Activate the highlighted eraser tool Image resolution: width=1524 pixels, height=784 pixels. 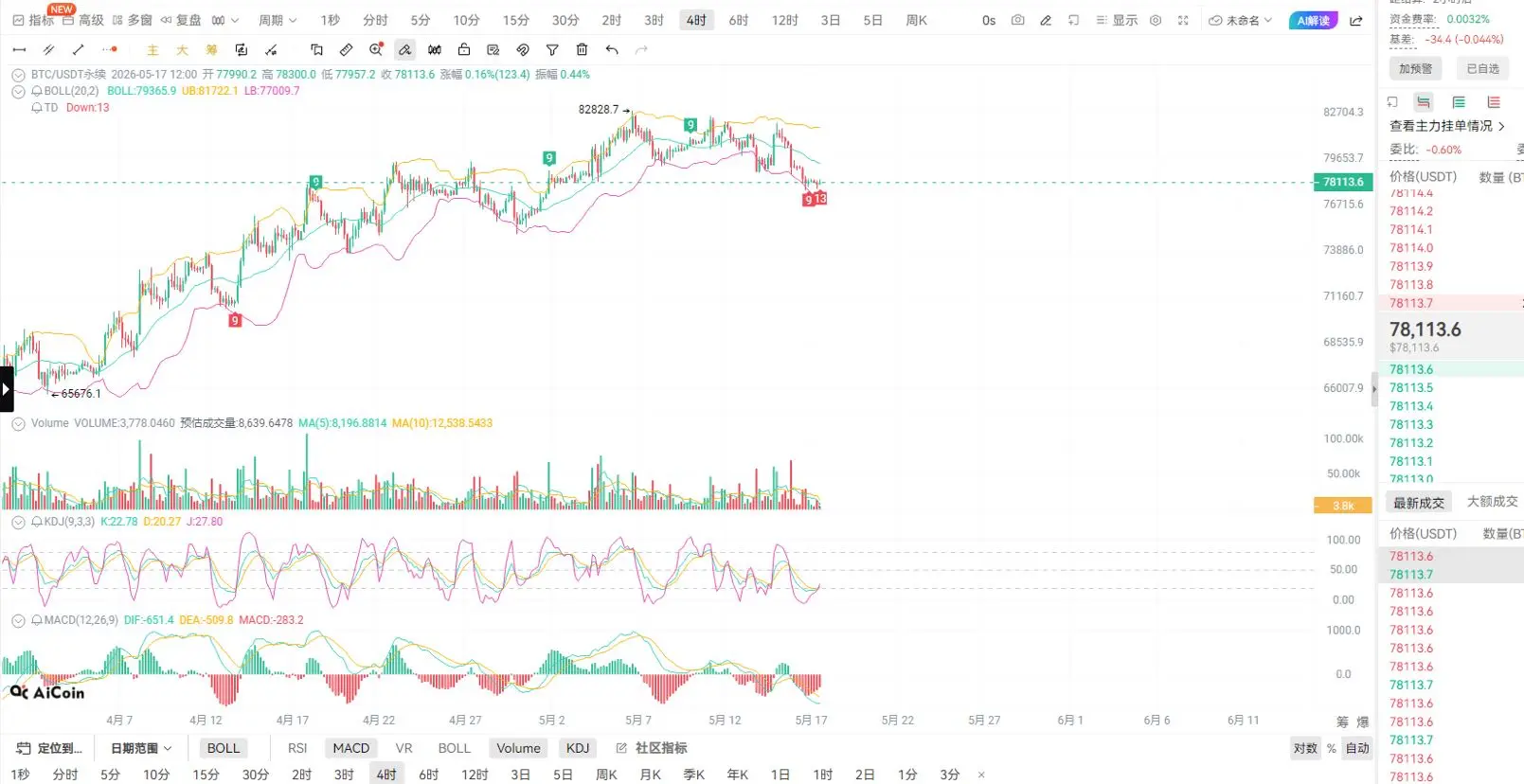[404, 49]
